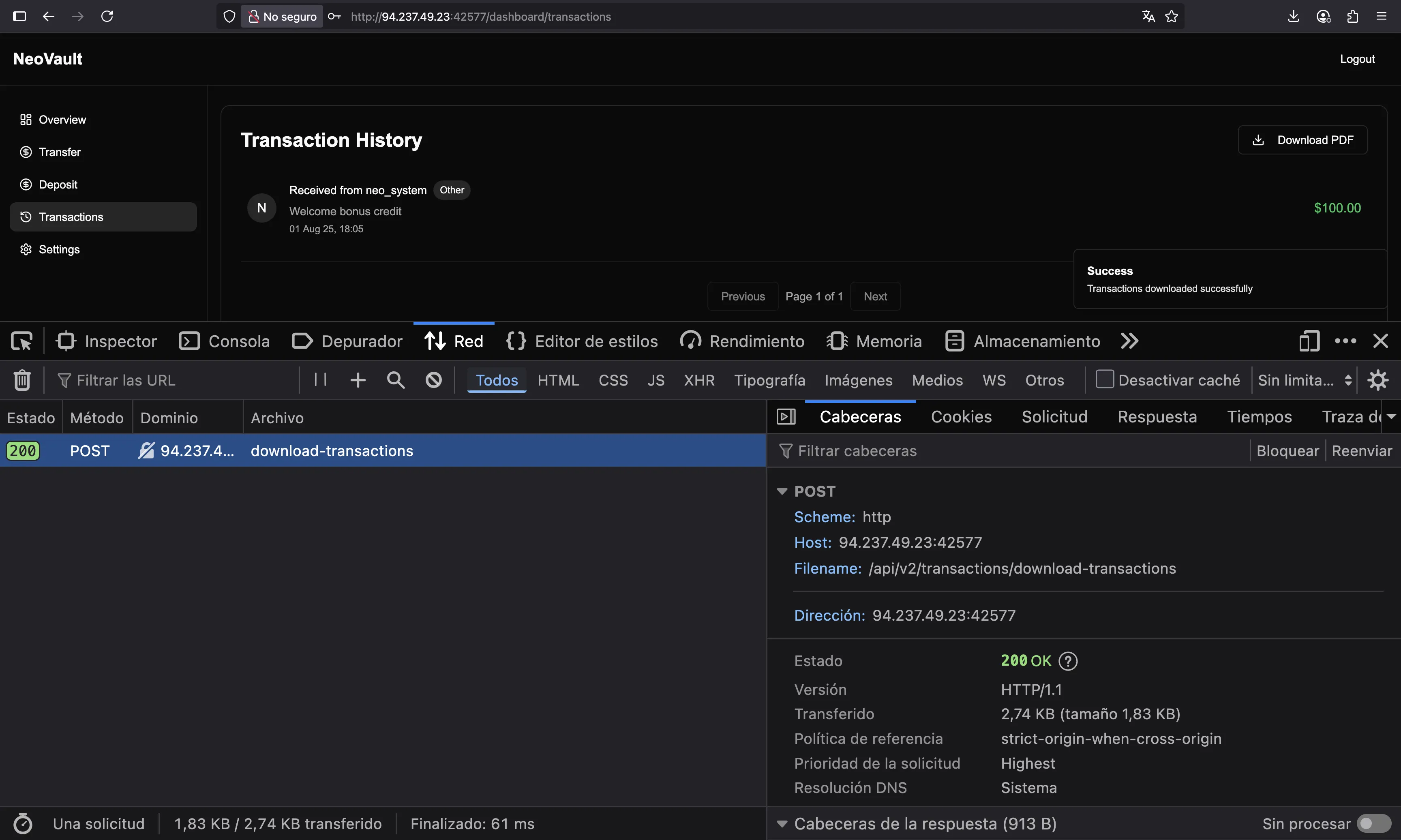This screenshot has height=840, width=1401.
Task: Open the extensions puzzle icon
Action: (1353, 16)
